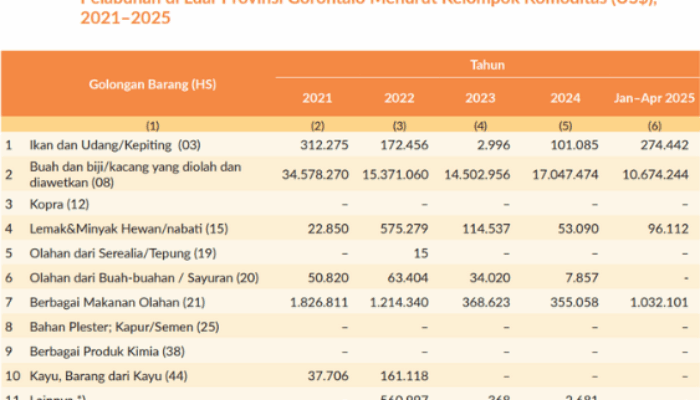Viewport: 700px width, 400px height.
Task: Click value 575.279 in Lemak&Minyak row
Action: 404,229
